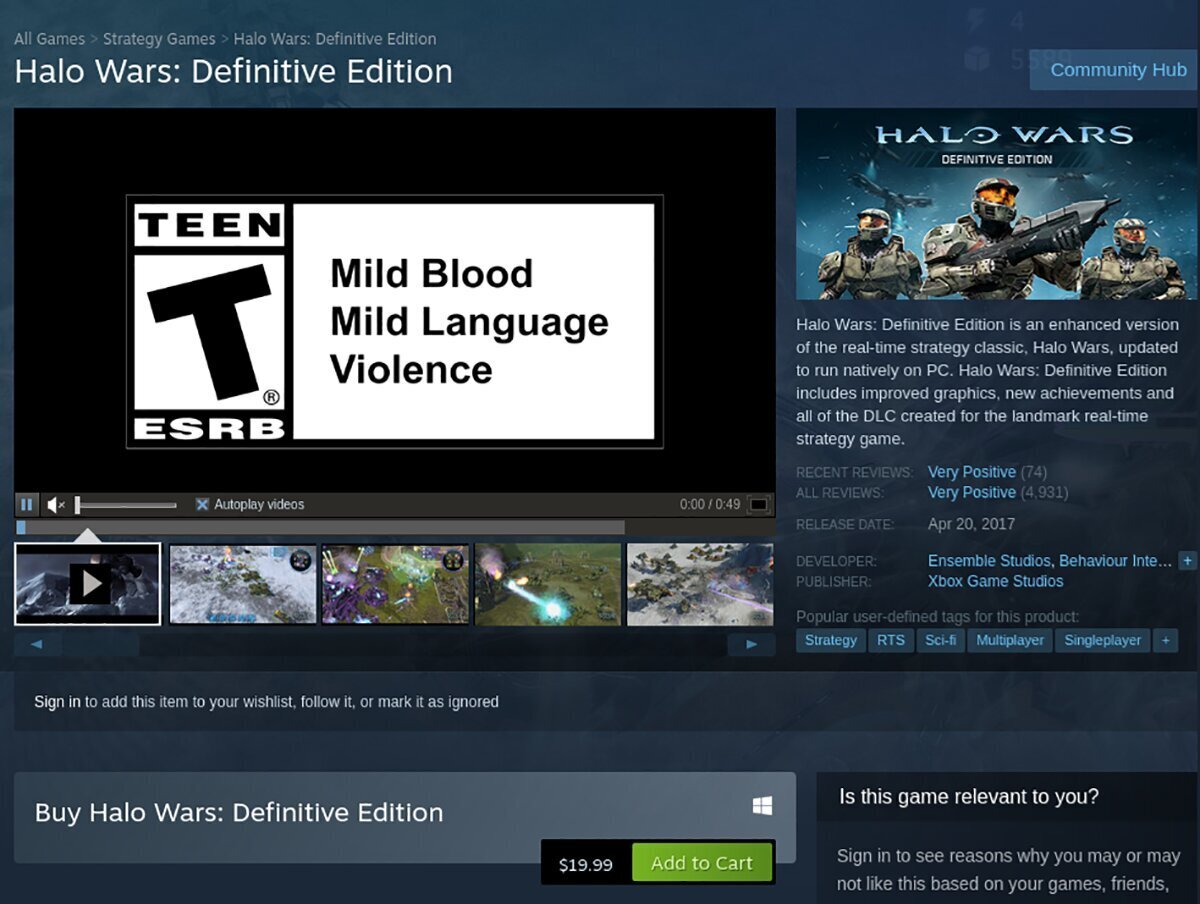Open developer Ensemble Studios link
Image resolution: width=1200 pixels, height=904 pixels.
pyautogui.click(x=989, y=561)
